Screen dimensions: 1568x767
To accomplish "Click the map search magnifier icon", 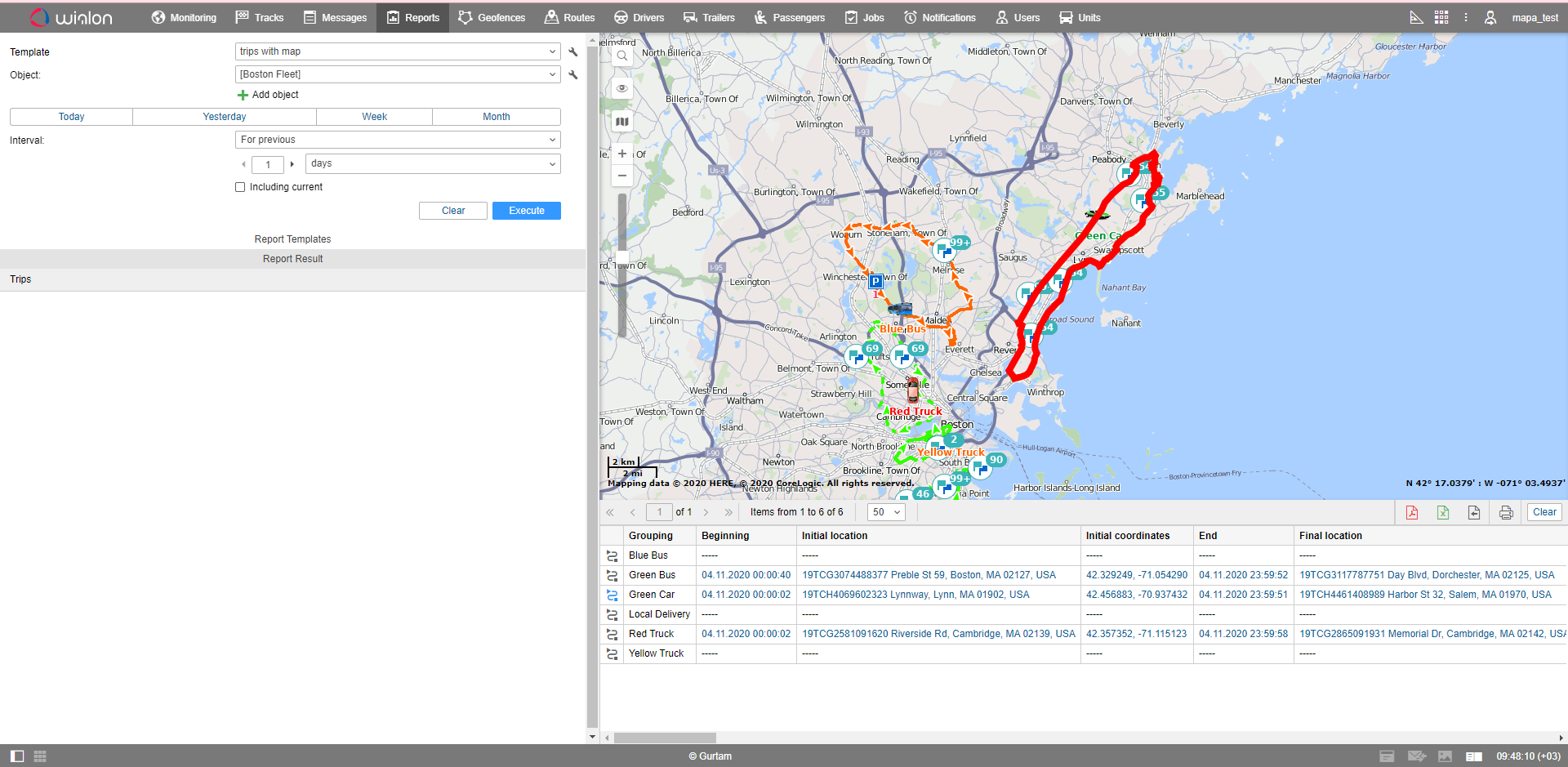I will point(622,56).
